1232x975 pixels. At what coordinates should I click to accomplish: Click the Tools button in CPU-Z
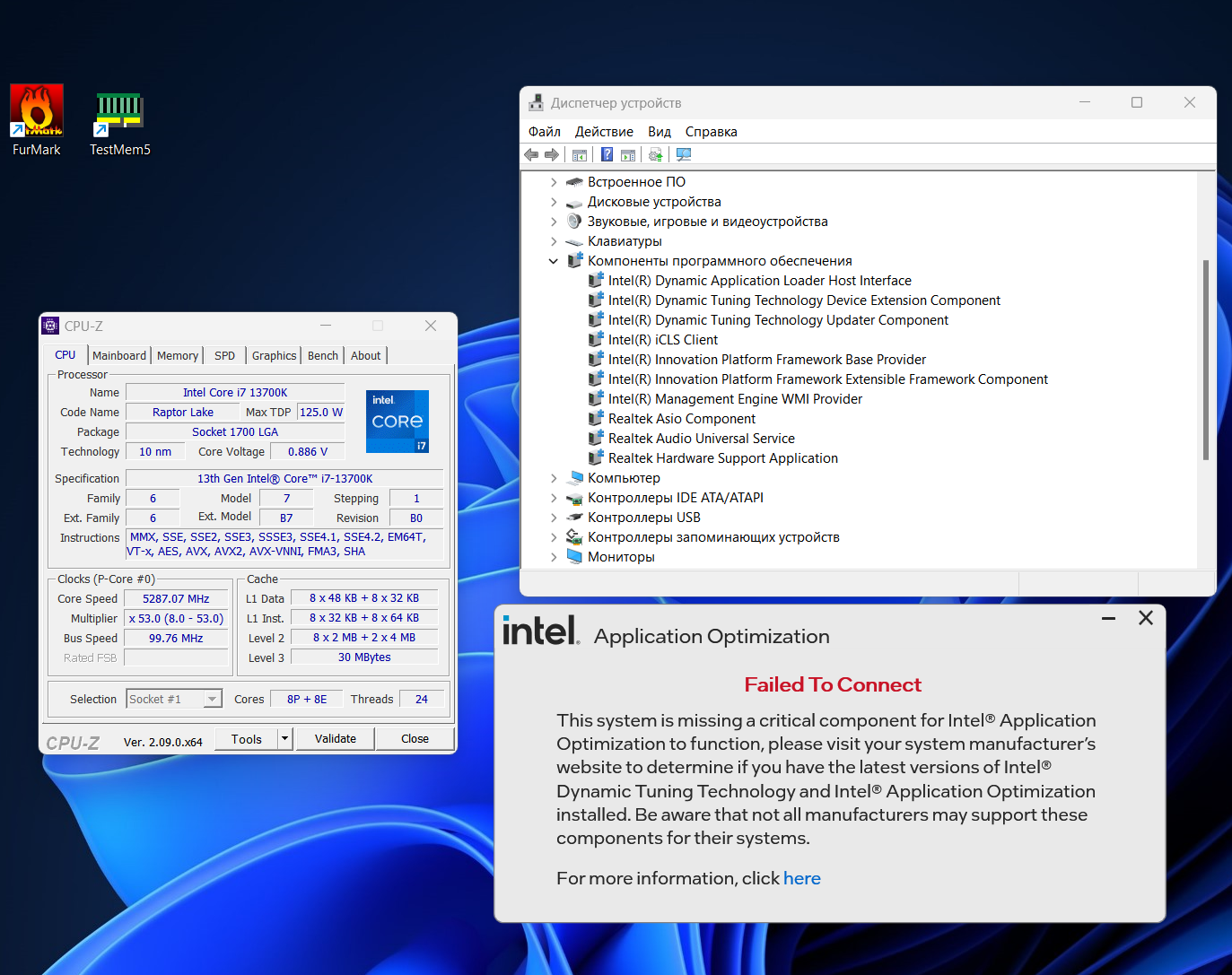(247, 738)
